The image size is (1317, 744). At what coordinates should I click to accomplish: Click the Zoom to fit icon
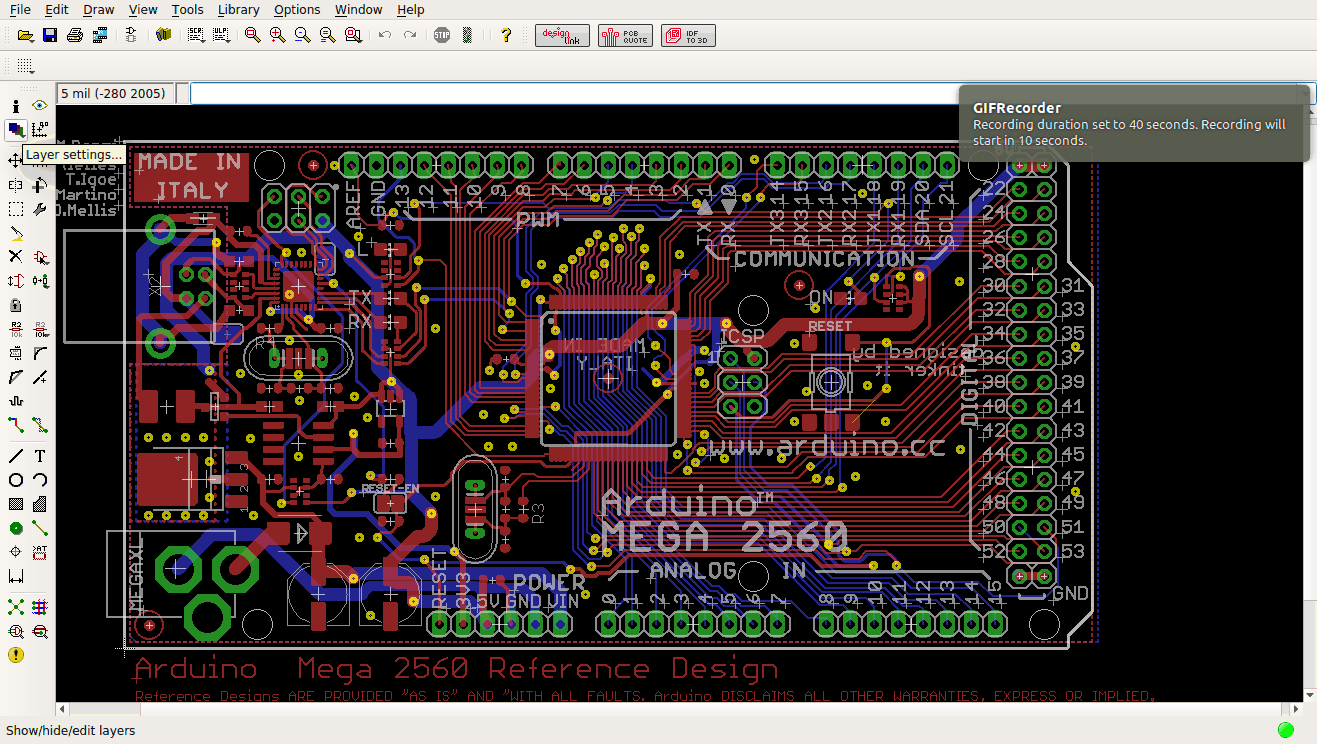[x=252, y=35]
